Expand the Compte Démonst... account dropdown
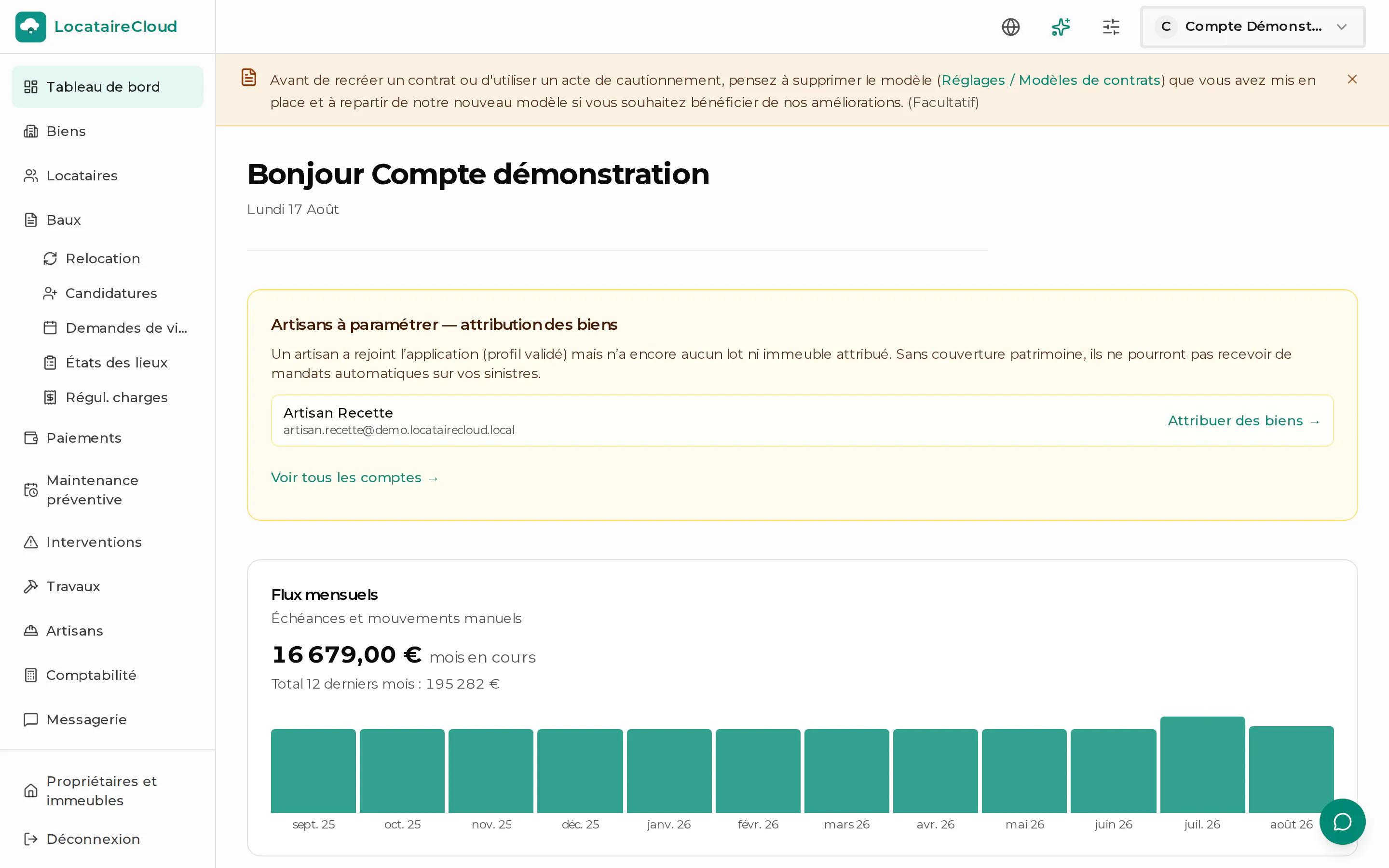 (x=1253, y=27)
